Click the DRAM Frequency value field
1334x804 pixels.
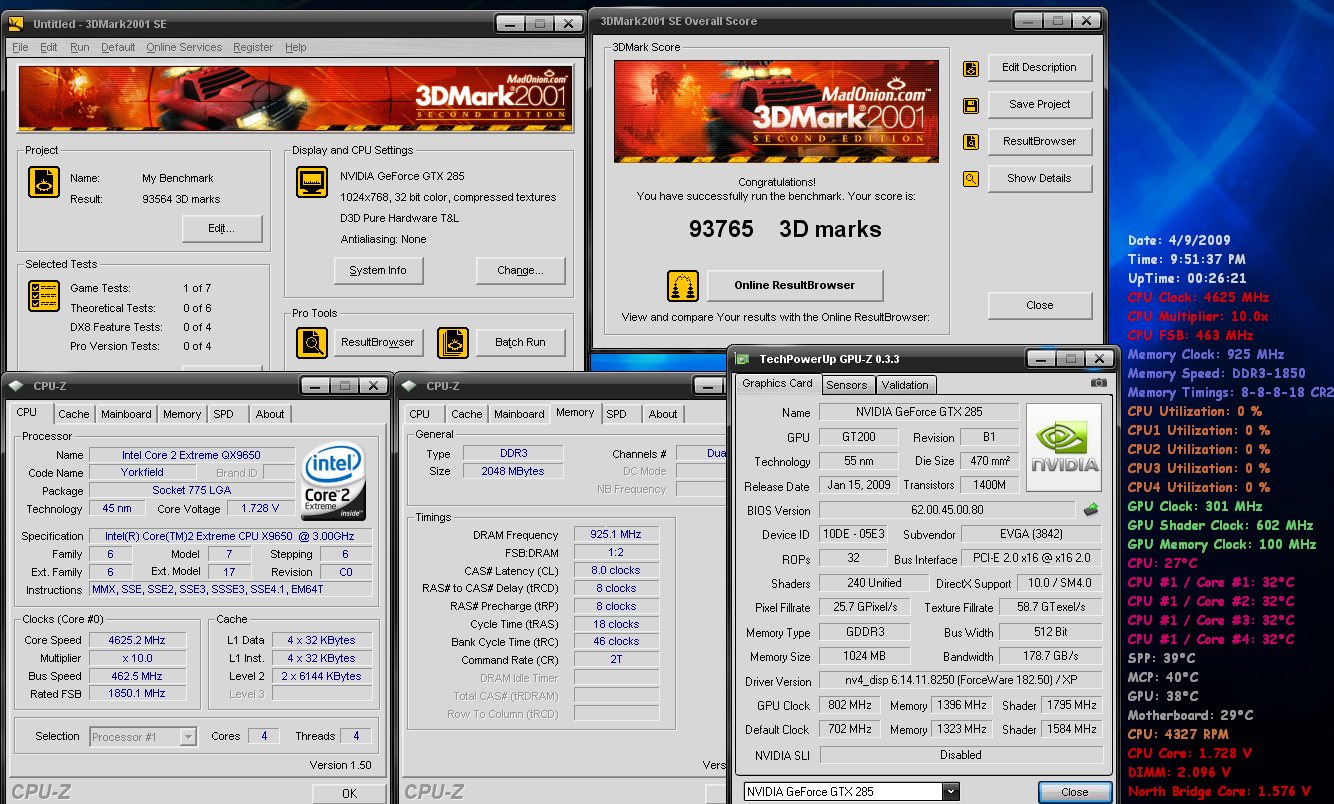(x=617, y=535)
